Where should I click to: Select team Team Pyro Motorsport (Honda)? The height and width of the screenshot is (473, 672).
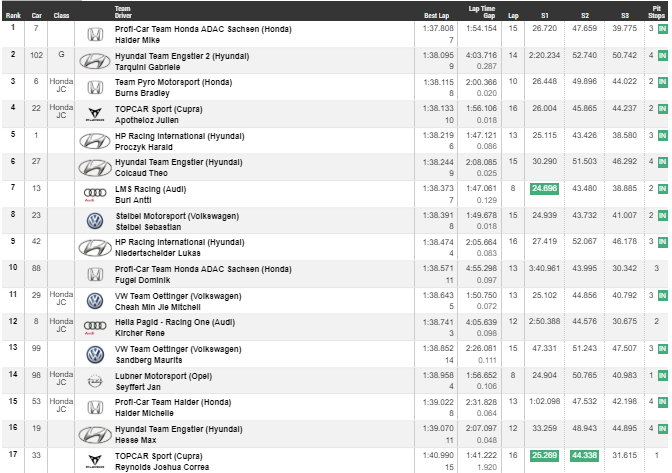tap(173, 82)
